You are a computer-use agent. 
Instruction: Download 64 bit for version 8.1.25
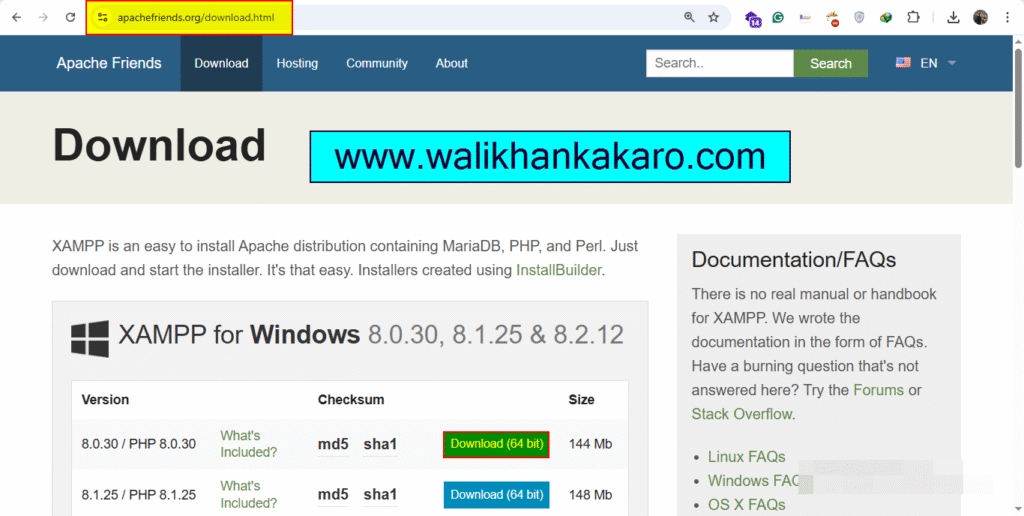[496, 494]
